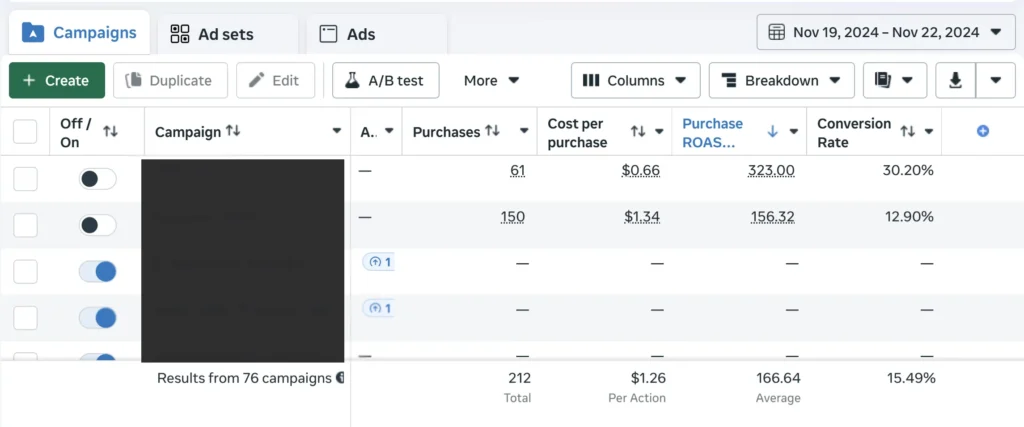
Task: Click the blue add column plus icon
Action: point(983,131)
